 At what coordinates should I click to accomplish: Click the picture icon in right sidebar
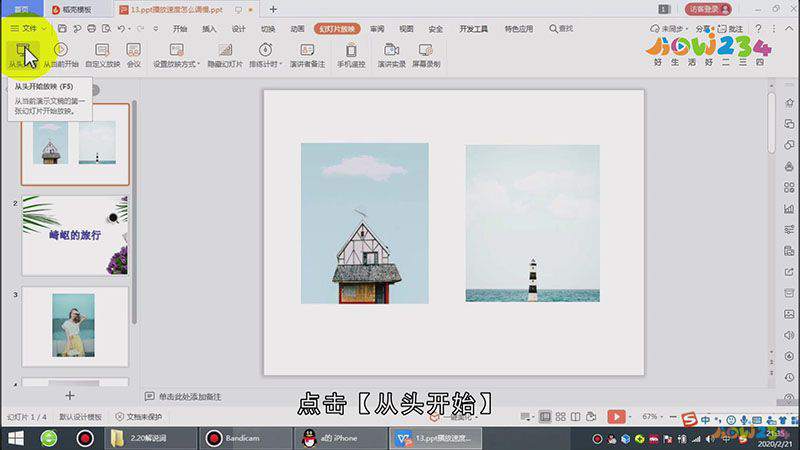click(789, 314)
